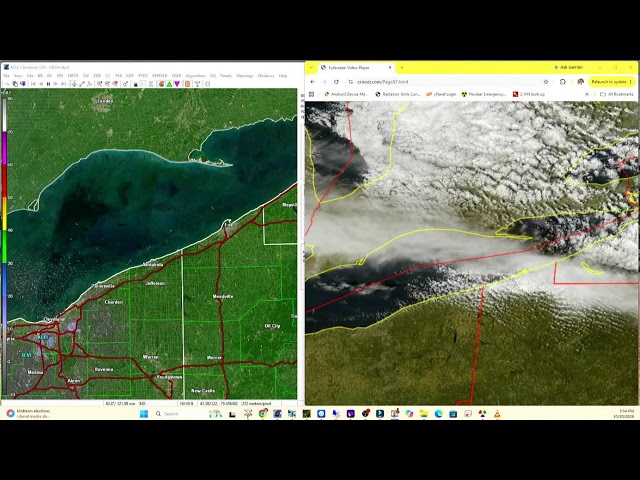This screenshot has width=640, height=480.
Task: Open Android Device Ma... bookmark
Action: tap(346, 94)
